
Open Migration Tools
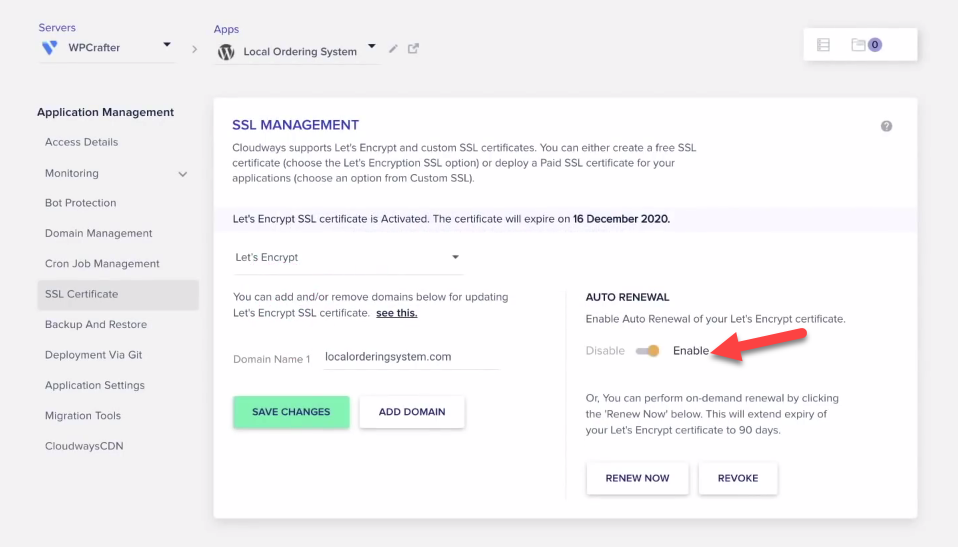83,416
